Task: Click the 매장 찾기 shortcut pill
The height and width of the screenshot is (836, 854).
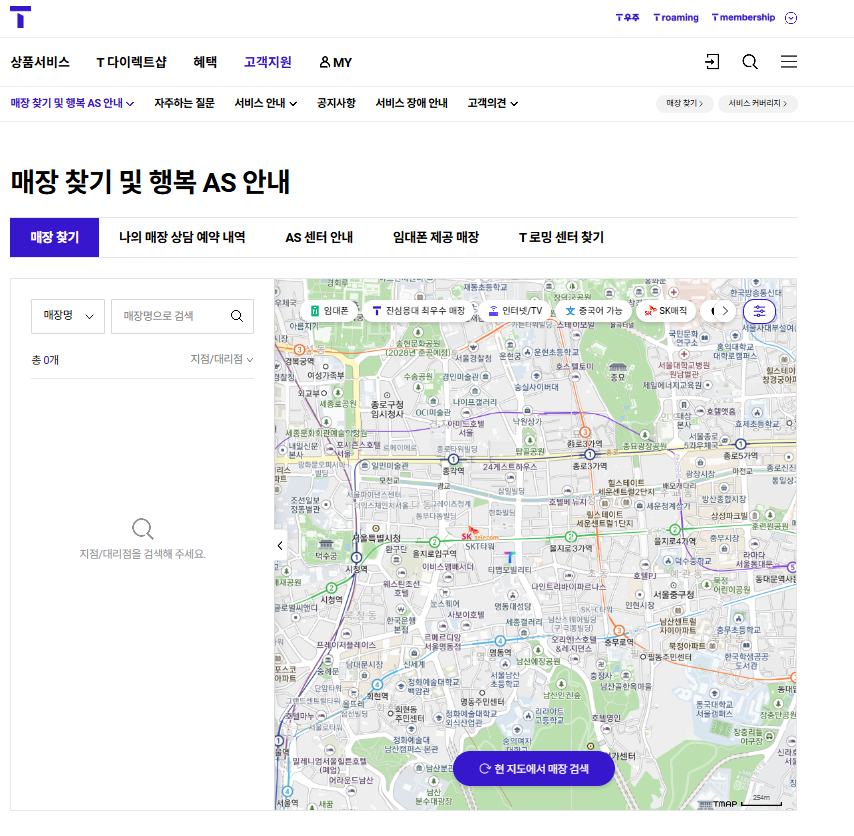Action: point(685,103)
